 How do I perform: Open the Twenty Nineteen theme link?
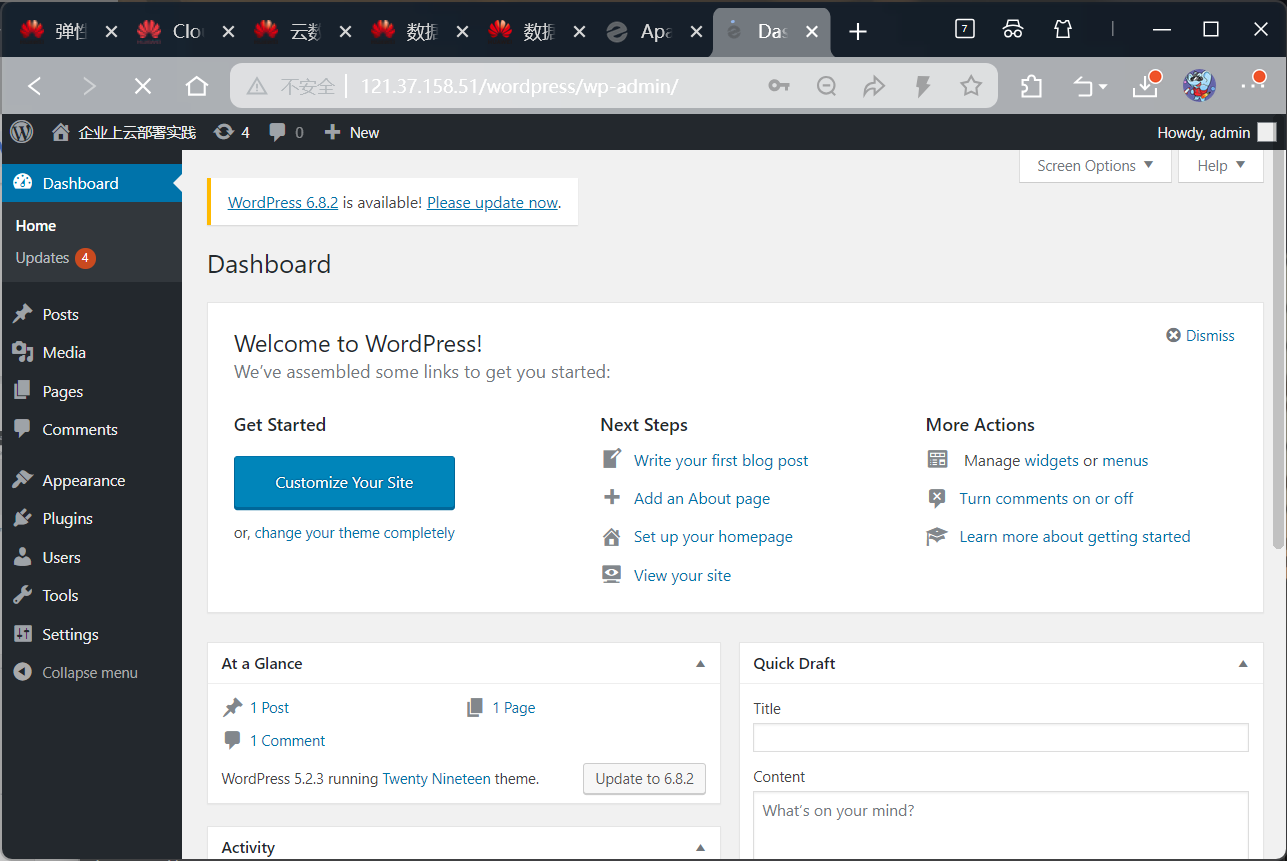point(436,778)
